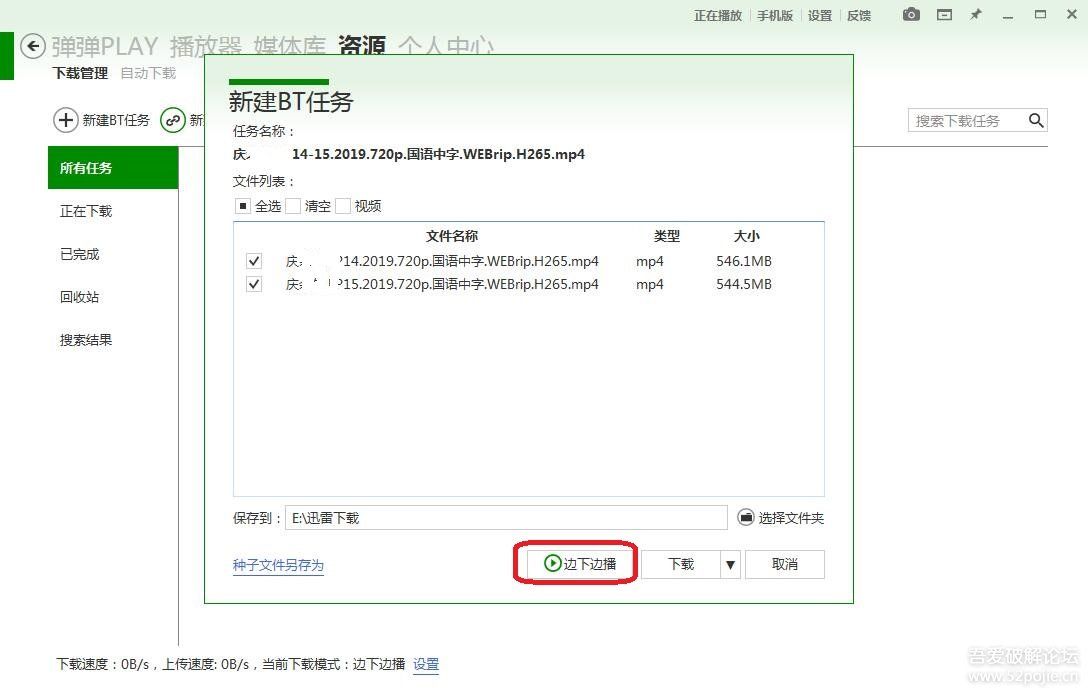Uncheck the 544.5MB file checkbox
Viewport: 1088px width, 693px height.
254,284
